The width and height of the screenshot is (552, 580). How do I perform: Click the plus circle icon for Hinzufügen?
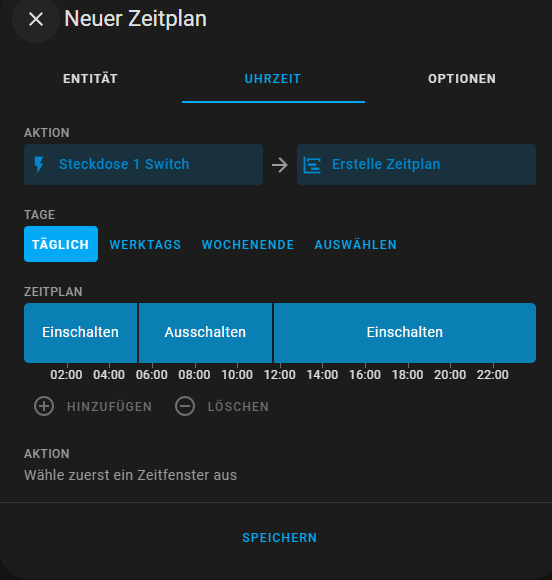[x=44, y=406]
